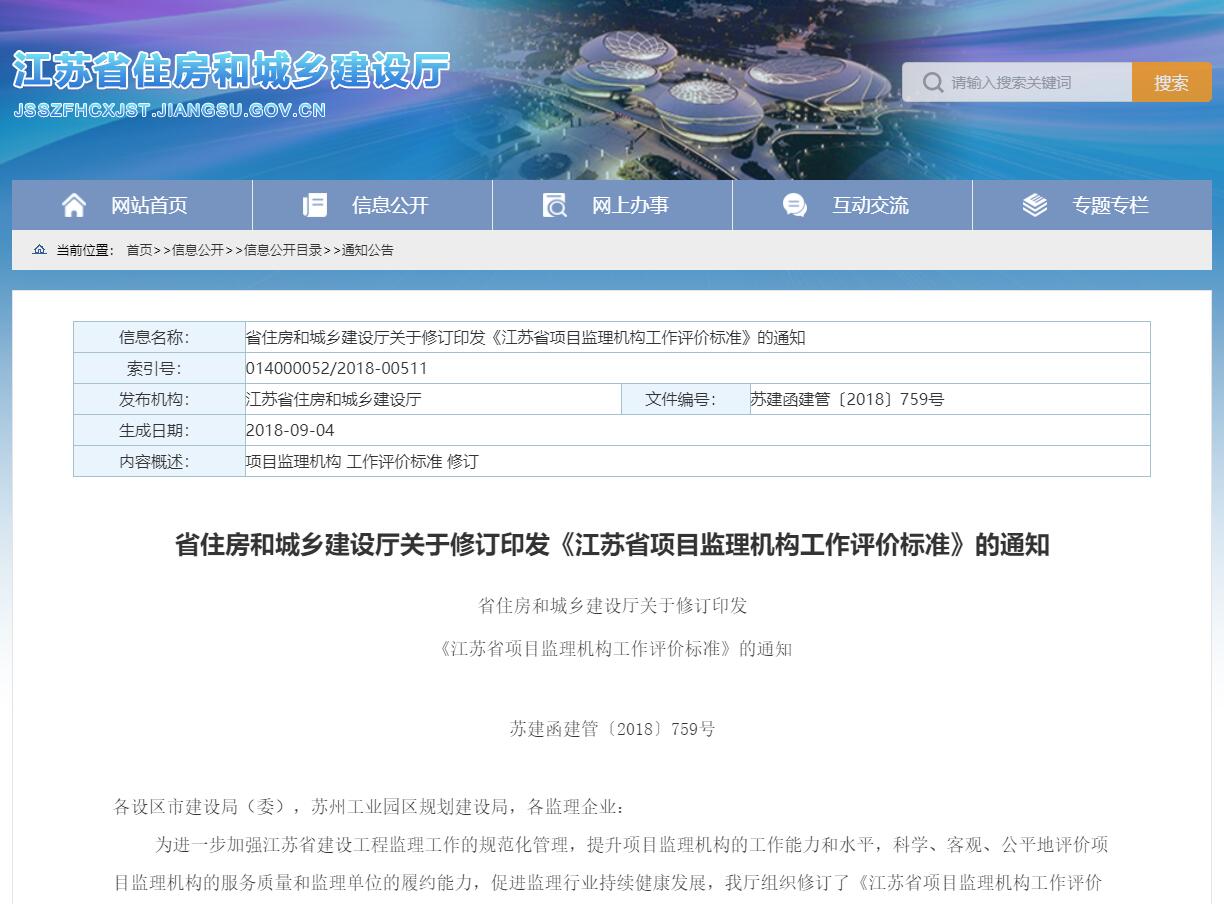Click the 信息名称 label cell
This screenshot has width=1224, height=904.
[x=159, y=337]
